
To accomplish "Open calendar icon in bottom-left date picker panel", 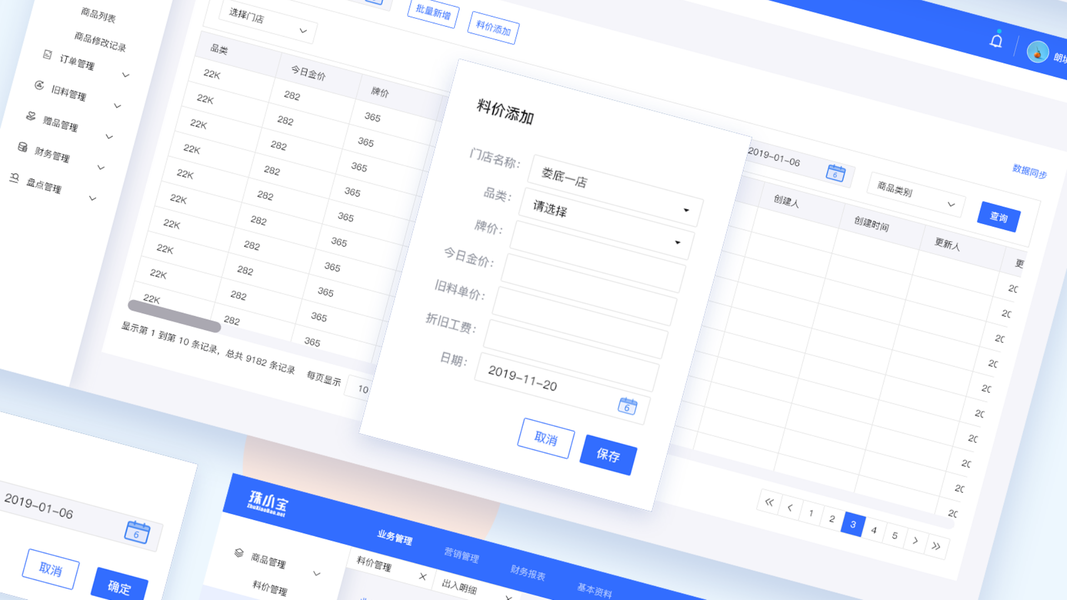I will point(137,532).
